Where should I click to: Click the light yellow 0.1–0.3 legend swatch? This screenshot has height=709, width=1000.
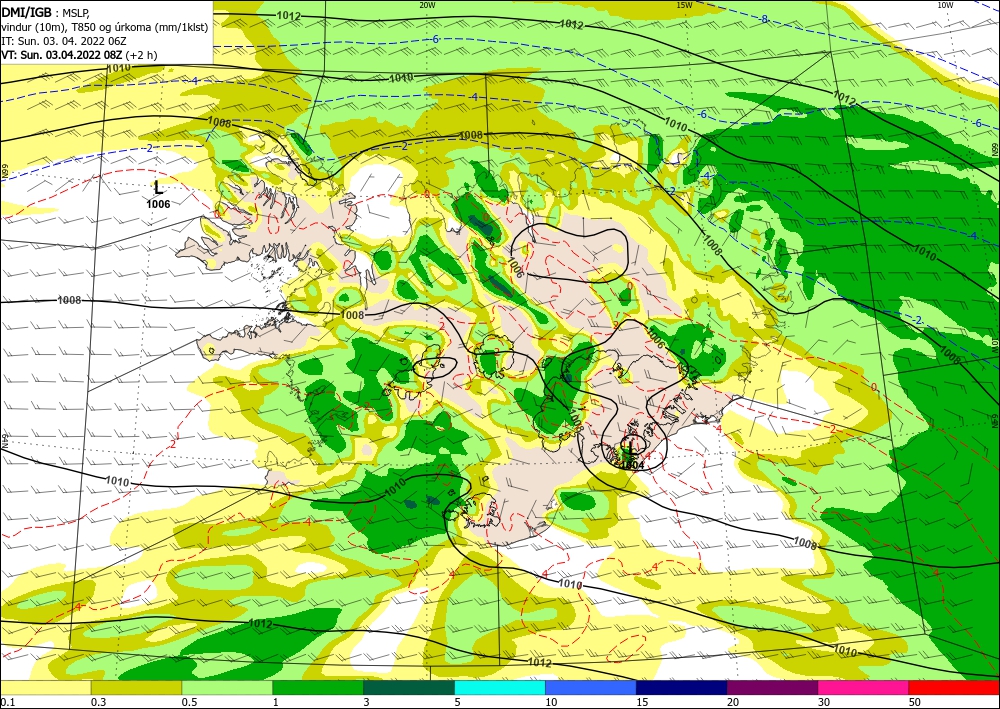pyautogui.click(x=46, y=687)
